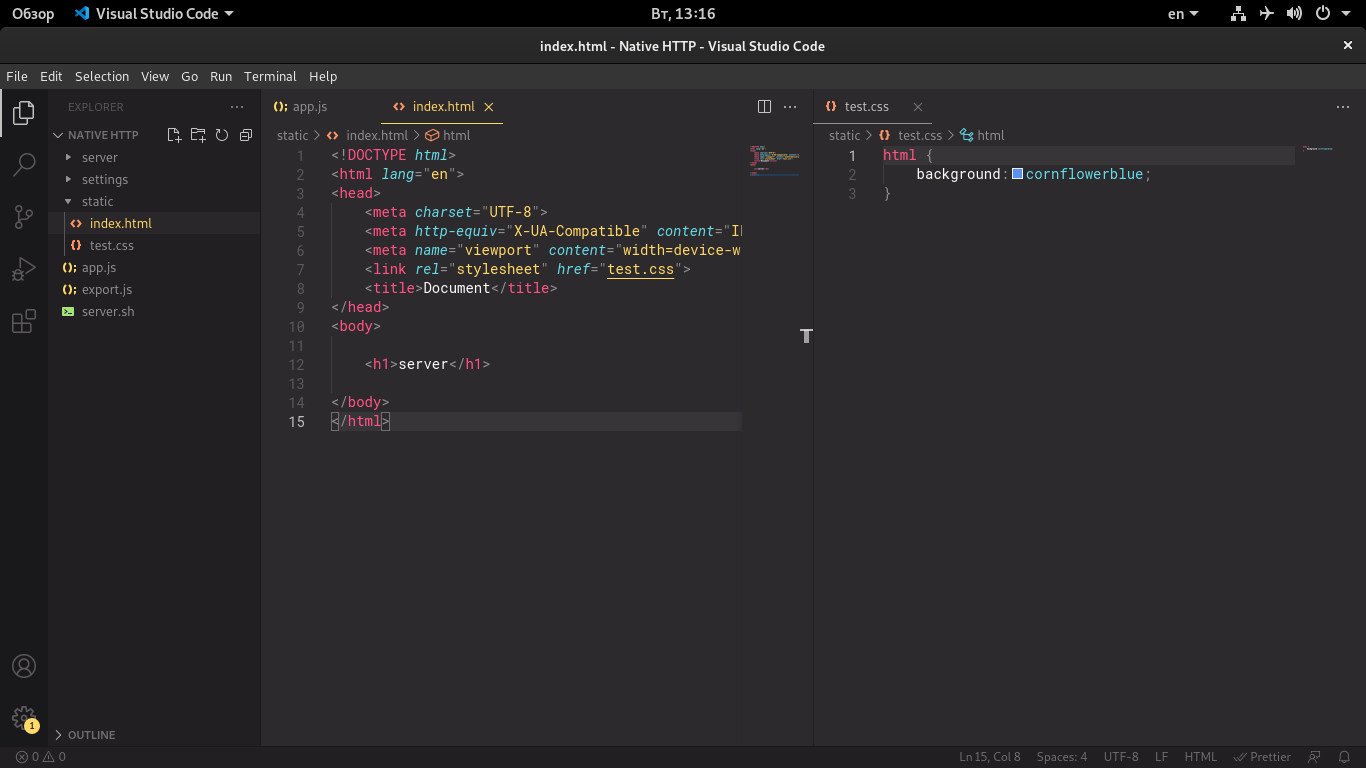This screenshot has width=1366, height=768.
Task: Open the Go menu
Action: [190, 76]
